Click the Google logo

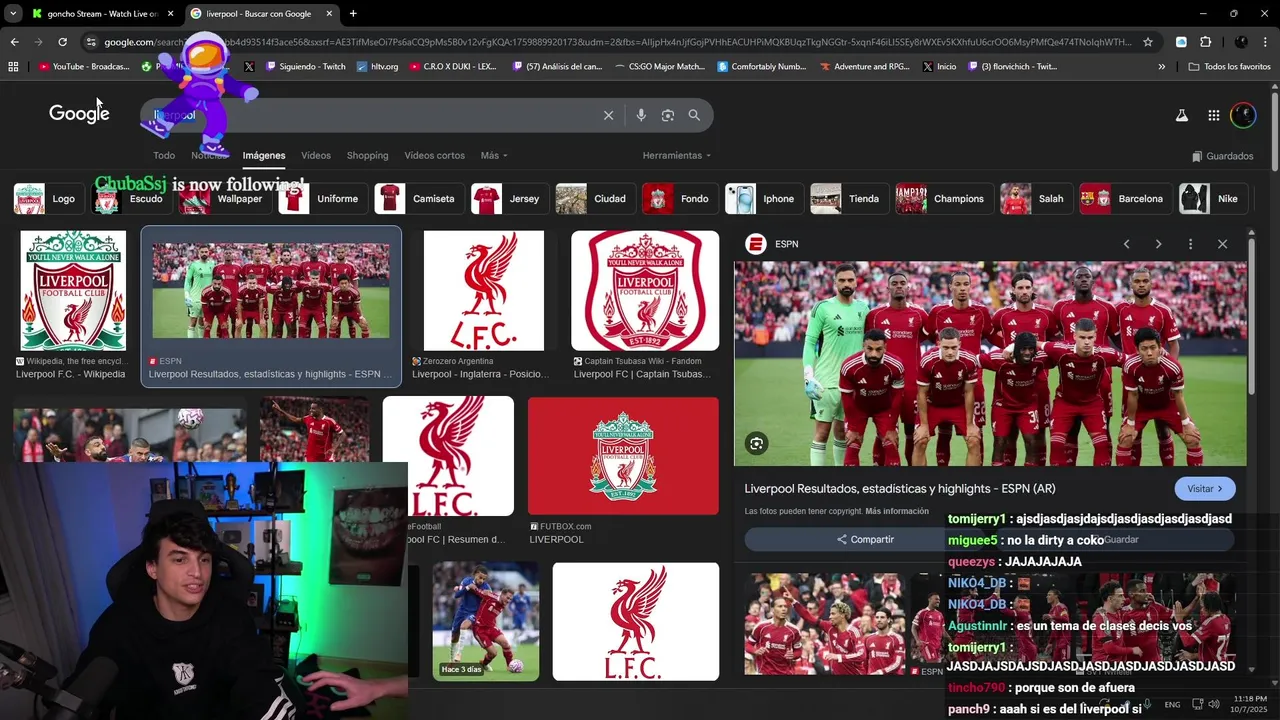pos(79,114)
